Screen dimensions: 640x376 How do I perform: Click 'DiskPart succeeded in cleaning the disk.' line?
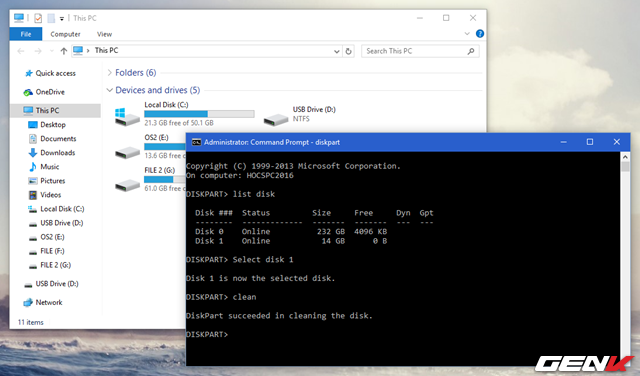click(279, 316)
